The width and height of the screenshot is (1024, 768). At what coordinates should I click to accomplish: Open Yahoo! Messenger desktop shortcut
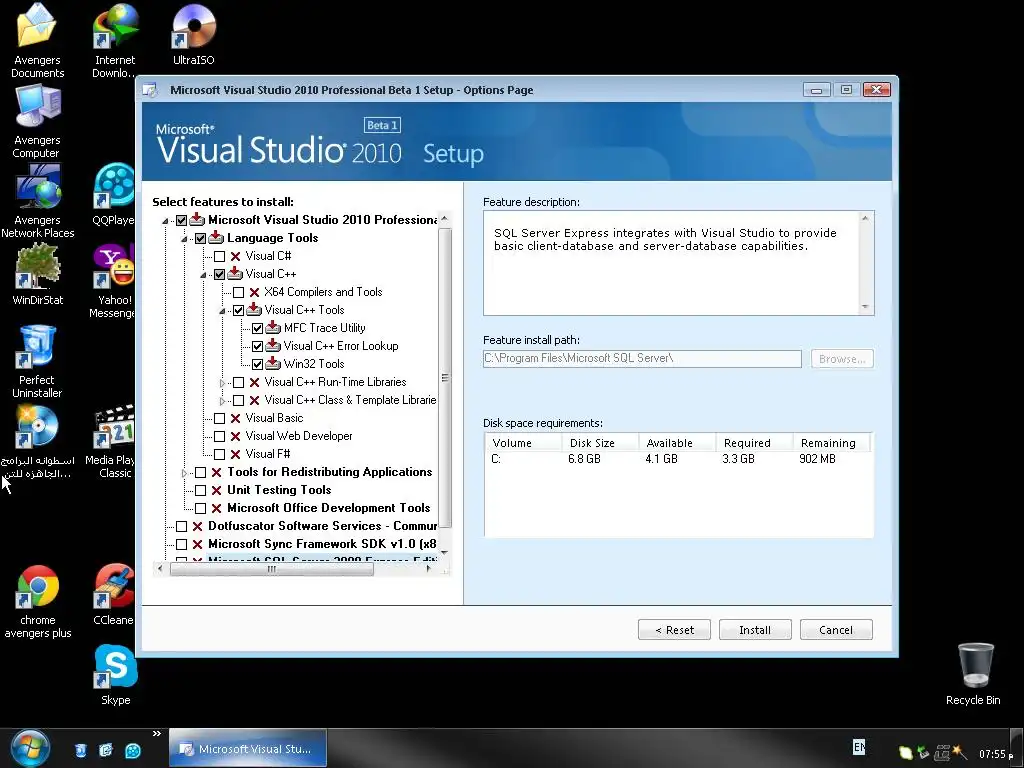114,281
